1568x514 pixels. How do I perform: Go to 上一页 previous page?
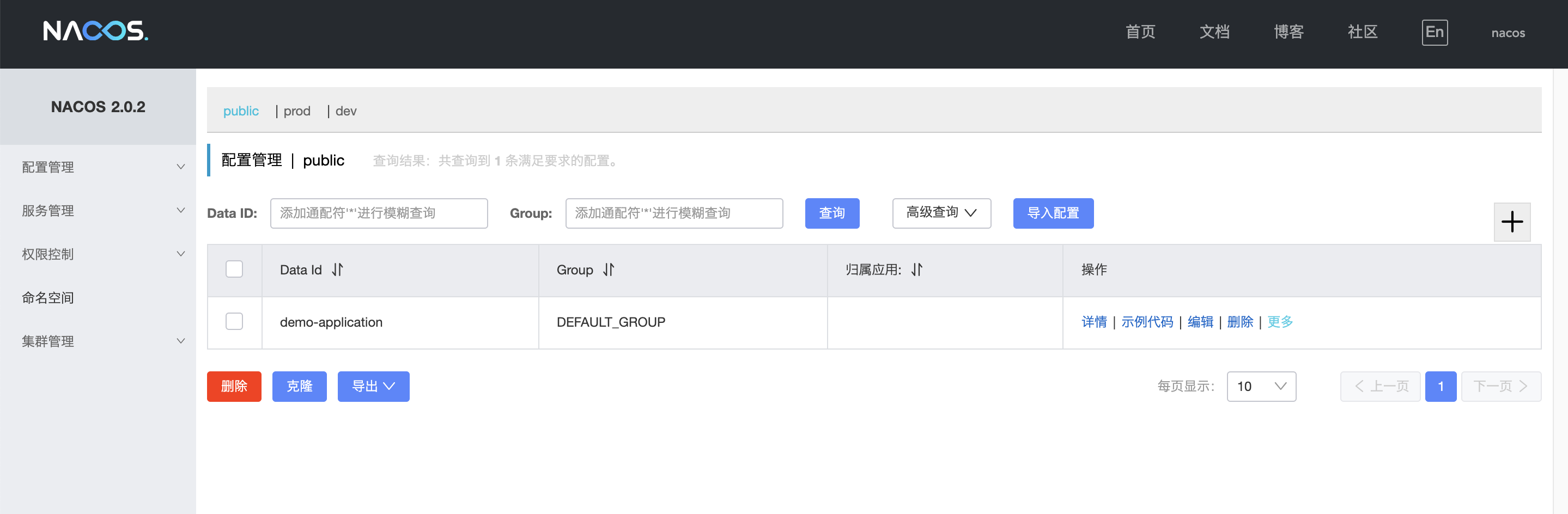click(1380, 386)
